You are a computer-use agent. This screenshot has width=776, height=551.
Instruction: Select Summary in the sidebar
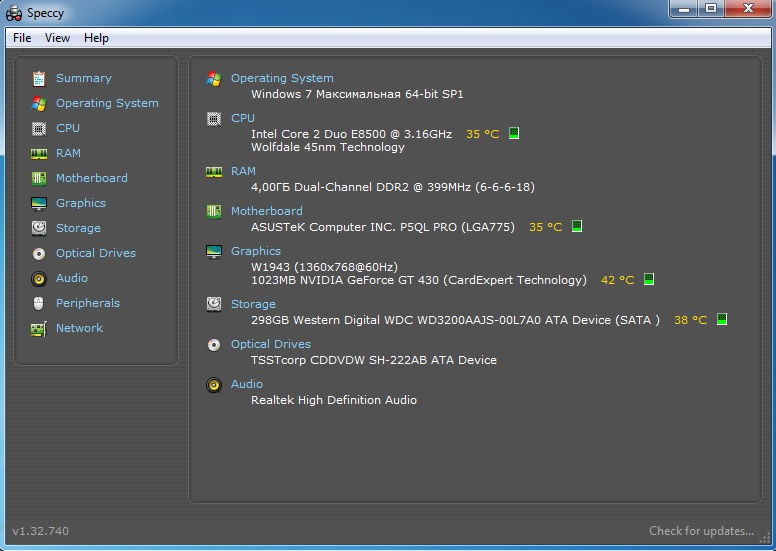click(x=84, y=78)
